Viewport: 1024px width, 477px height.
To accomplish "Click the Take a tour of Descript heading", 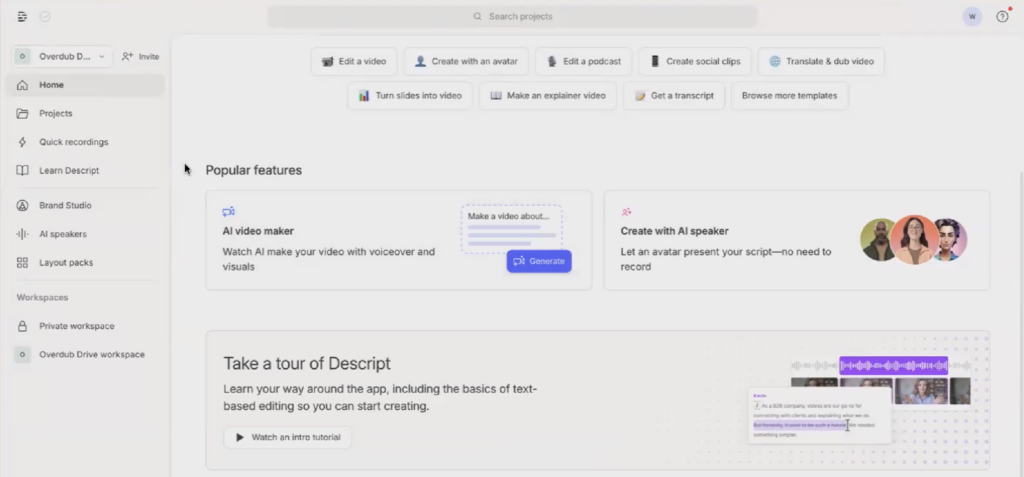I will (307, 363).
